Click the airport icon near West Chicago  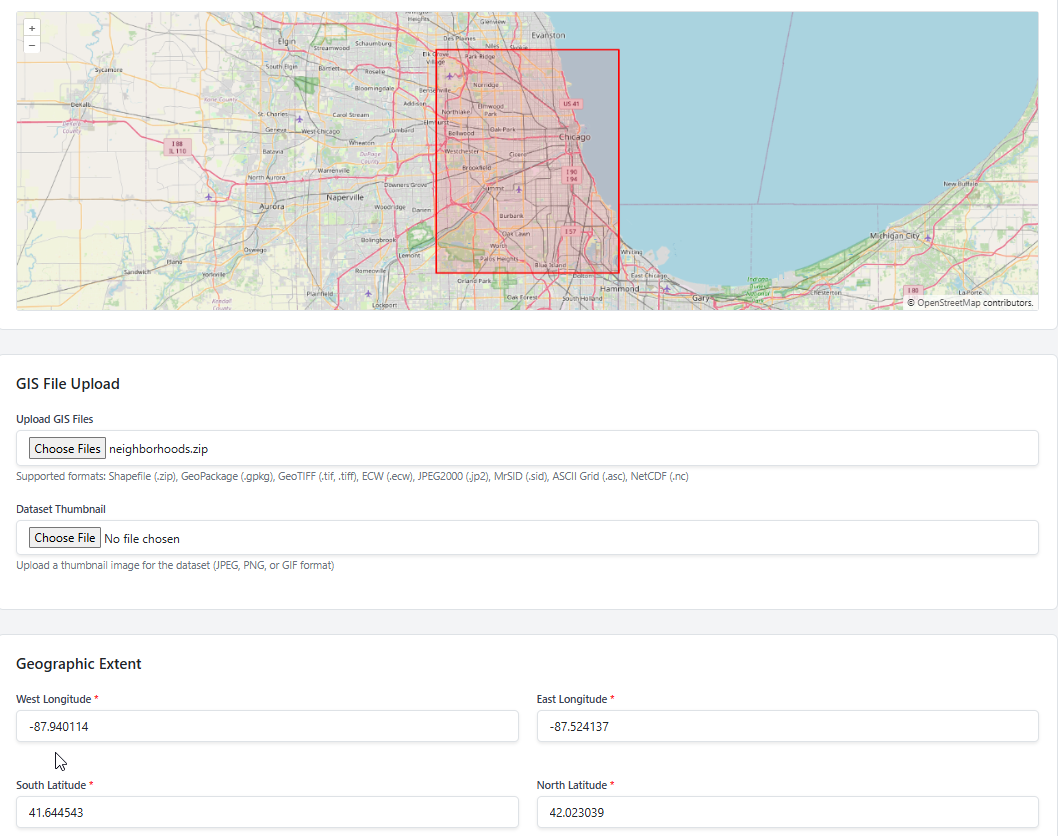click(299, 119)
